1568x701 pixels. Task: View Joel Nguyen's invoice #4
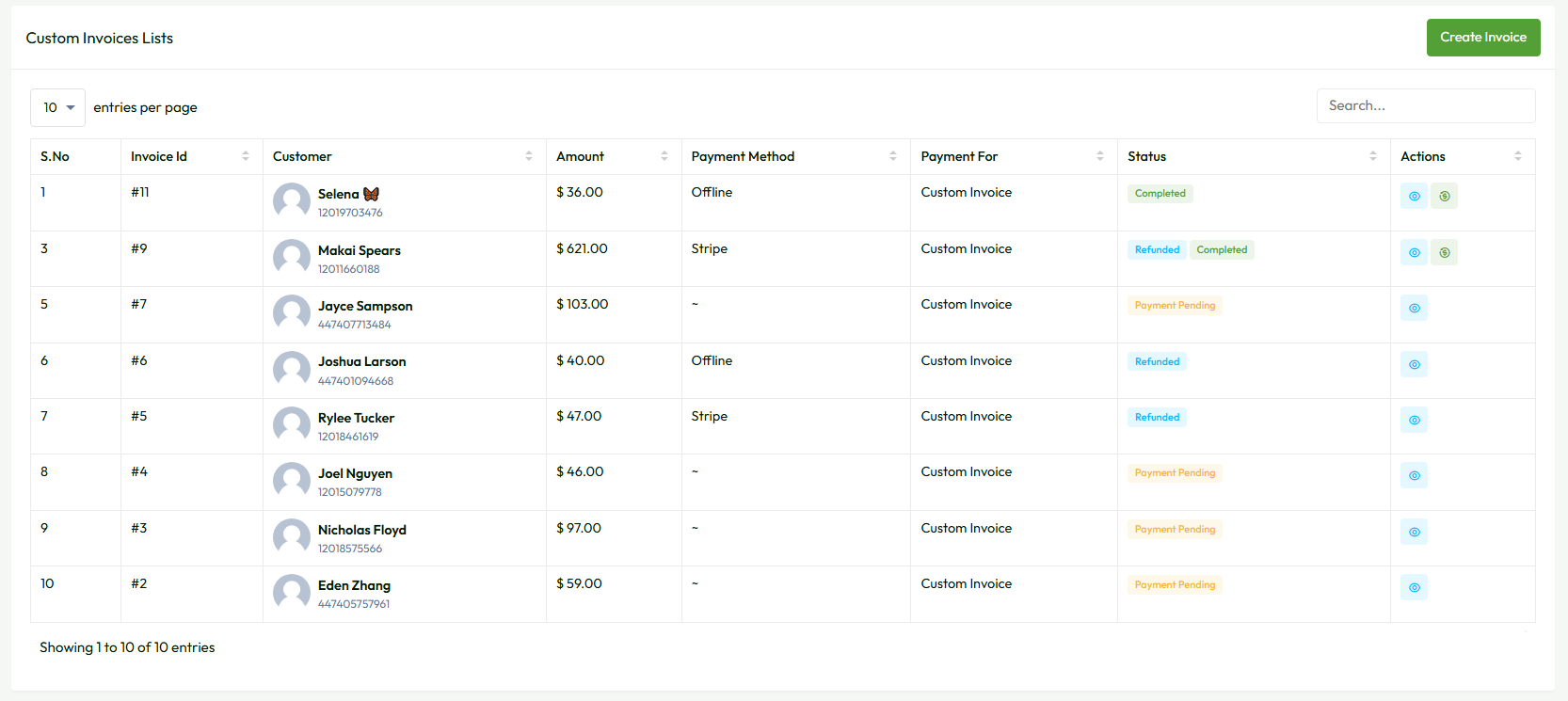pyautogui.click(x=1414, y=475)
